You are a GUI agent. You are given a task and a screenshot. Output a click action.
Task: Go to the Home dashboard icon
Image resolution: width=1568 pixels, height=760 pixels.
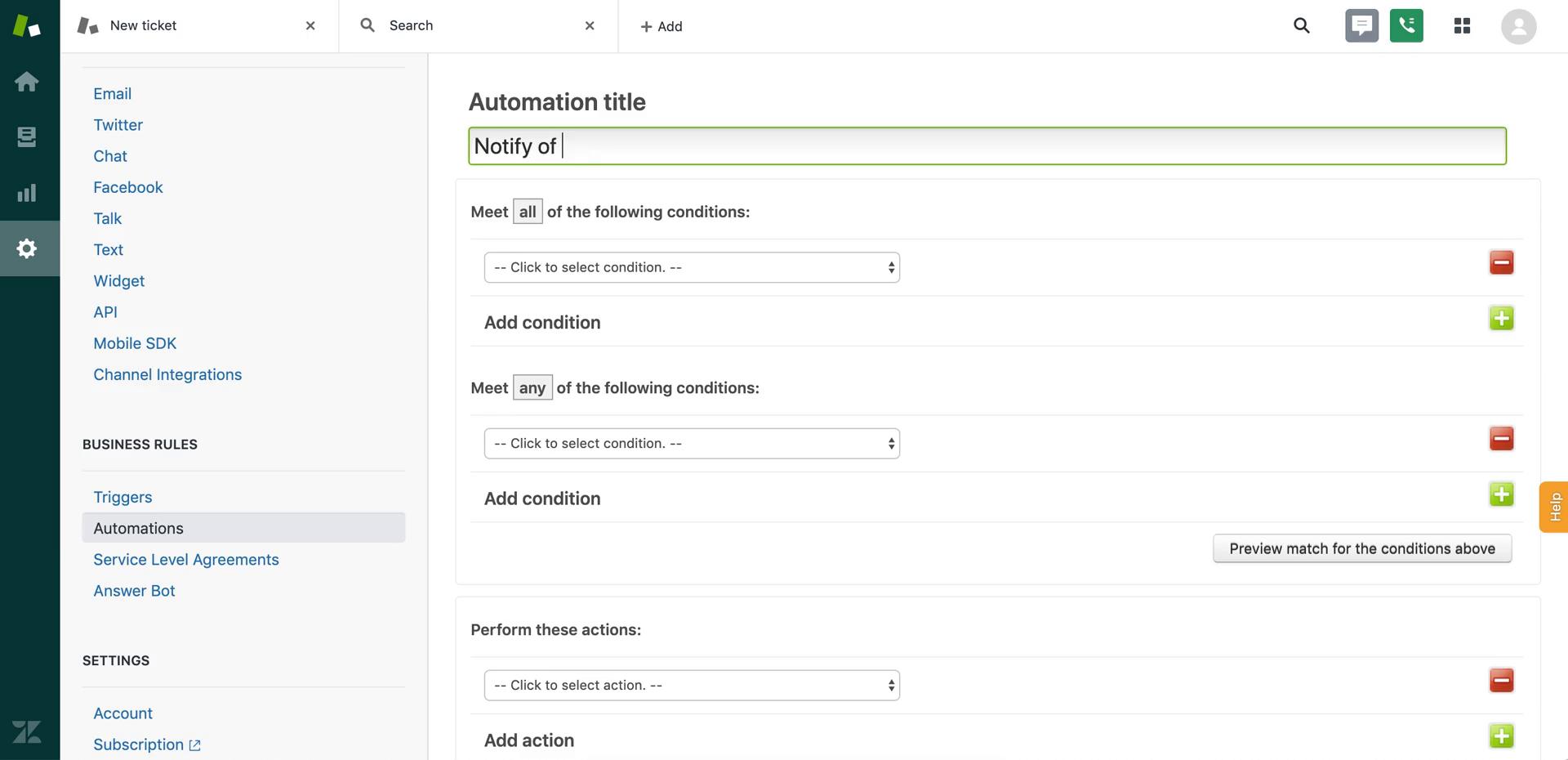[x=27, y=81]
